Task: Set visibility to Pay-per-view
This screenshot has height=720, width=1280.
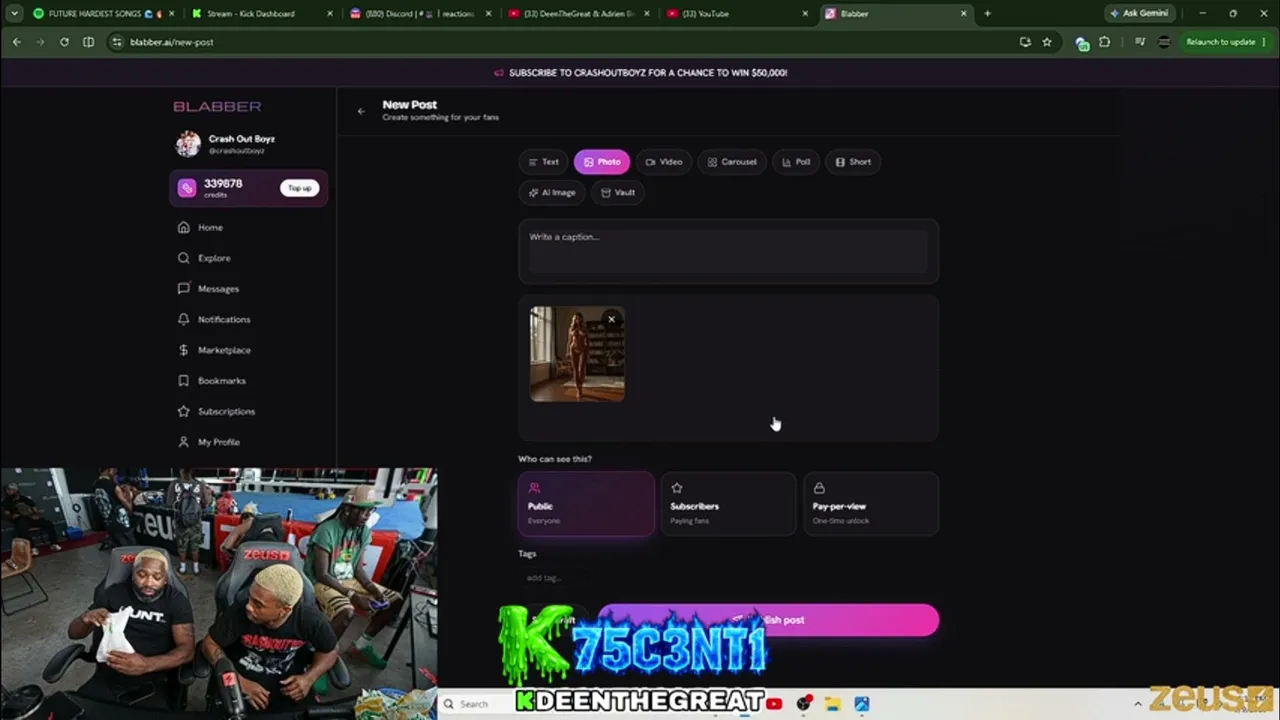Action: [871, 504]
